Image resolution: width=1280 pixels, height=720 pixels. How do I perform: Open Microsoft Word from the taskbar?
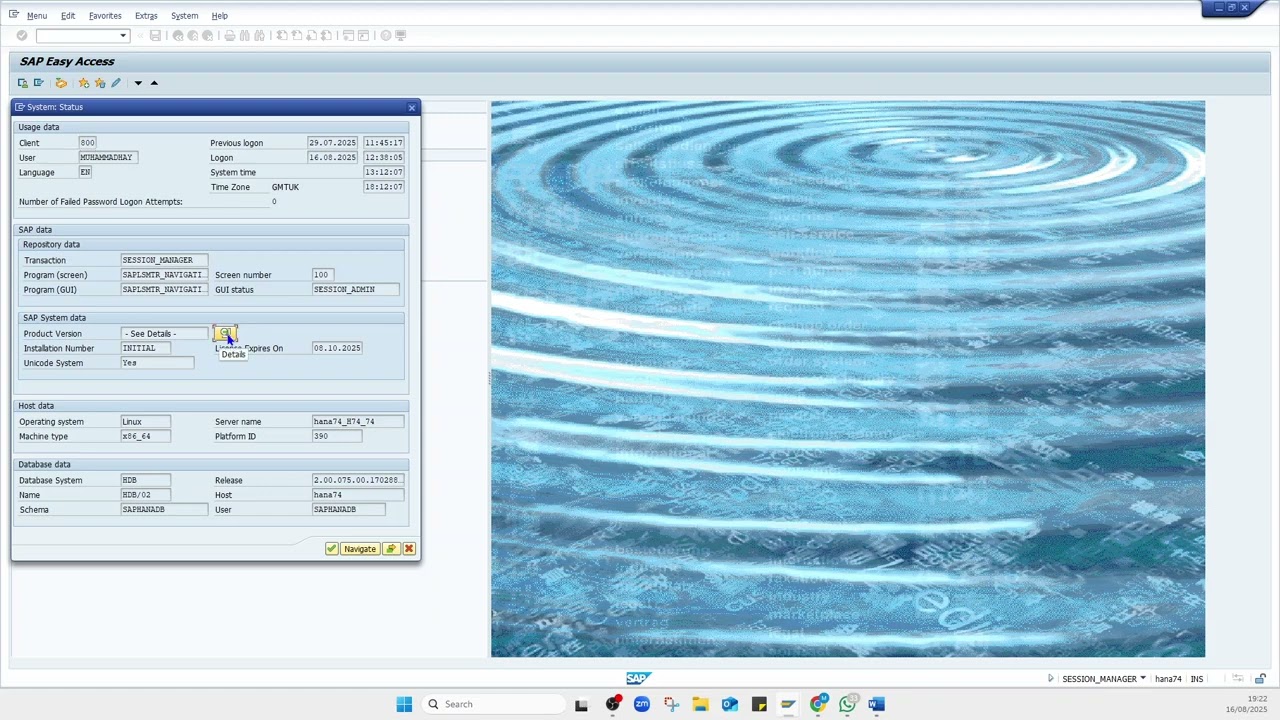click(877, 704)
